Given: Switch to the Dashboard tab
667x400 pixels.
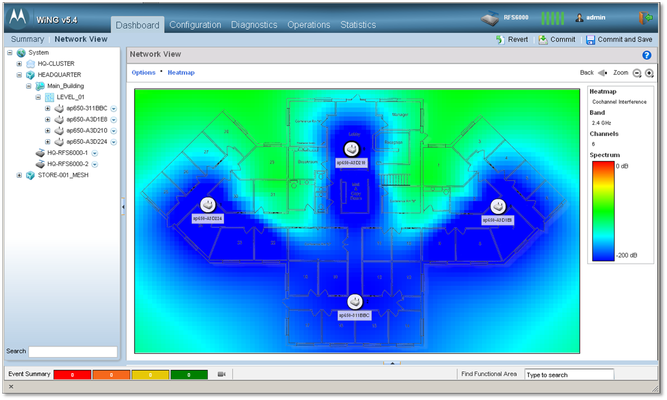Looking at the screenshot, I should [x=137, y=25].
